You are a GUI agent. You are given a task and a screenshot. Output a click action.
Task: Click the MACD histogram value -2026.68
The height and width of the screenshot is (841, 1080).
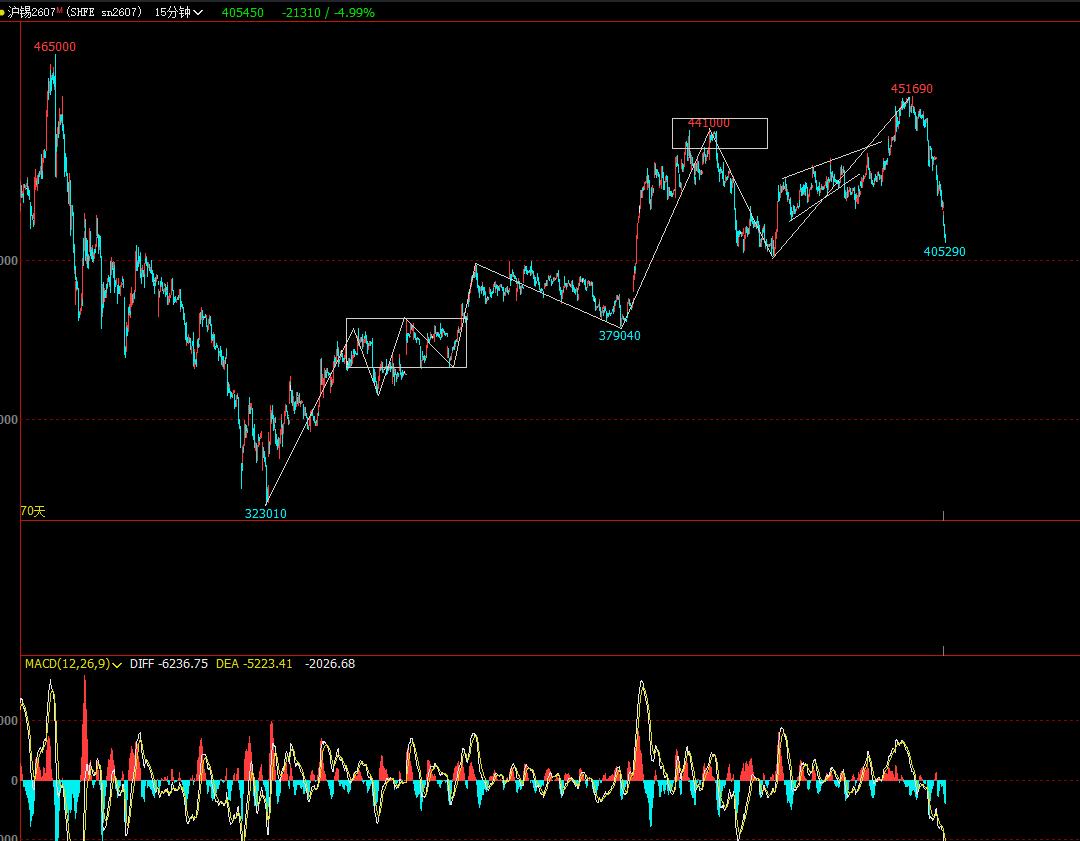pyautogui.click(x=330, y=664)
